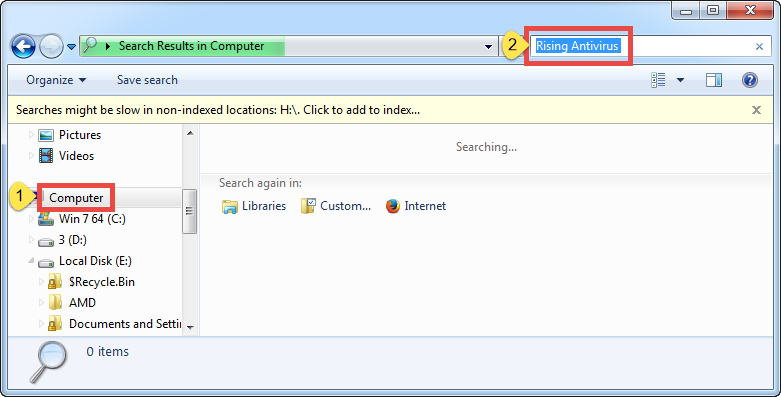Click the Pictures library icon
781x397 pixels.
[46, 135]
